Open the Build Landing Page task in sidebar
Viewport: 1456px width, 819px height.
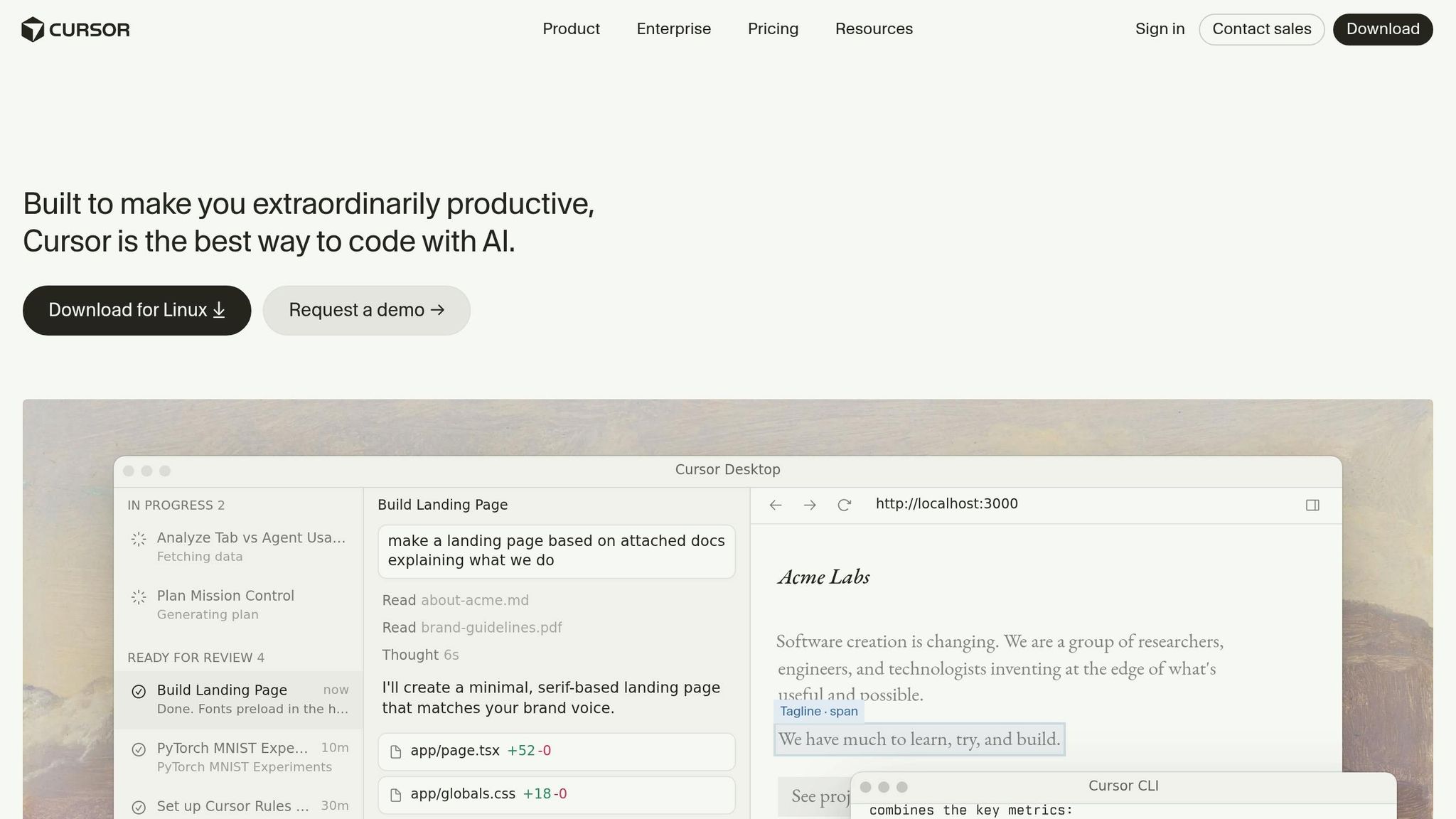point(239,700)
